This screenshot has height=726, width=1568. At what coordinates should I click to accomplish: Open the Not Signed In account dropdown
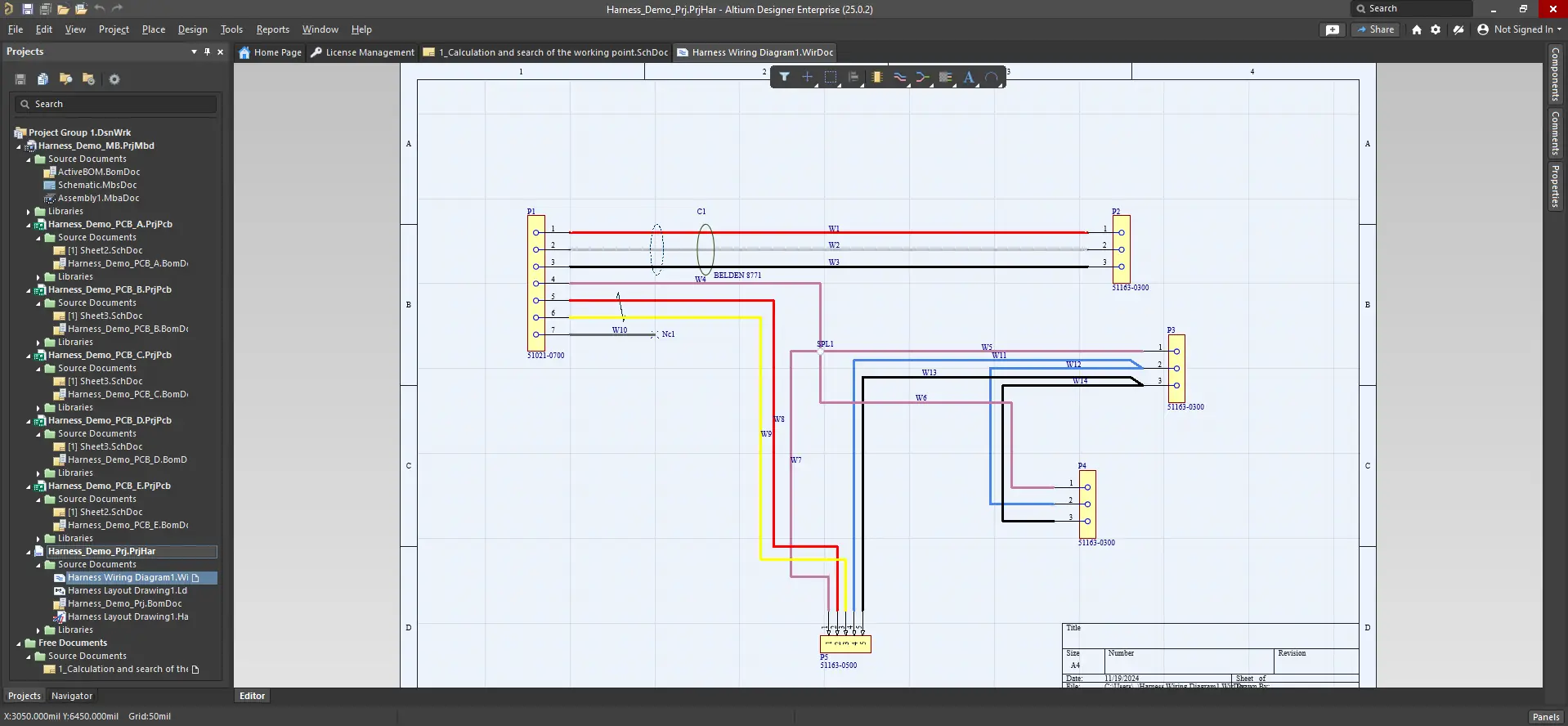click(x=1521, y=29)
